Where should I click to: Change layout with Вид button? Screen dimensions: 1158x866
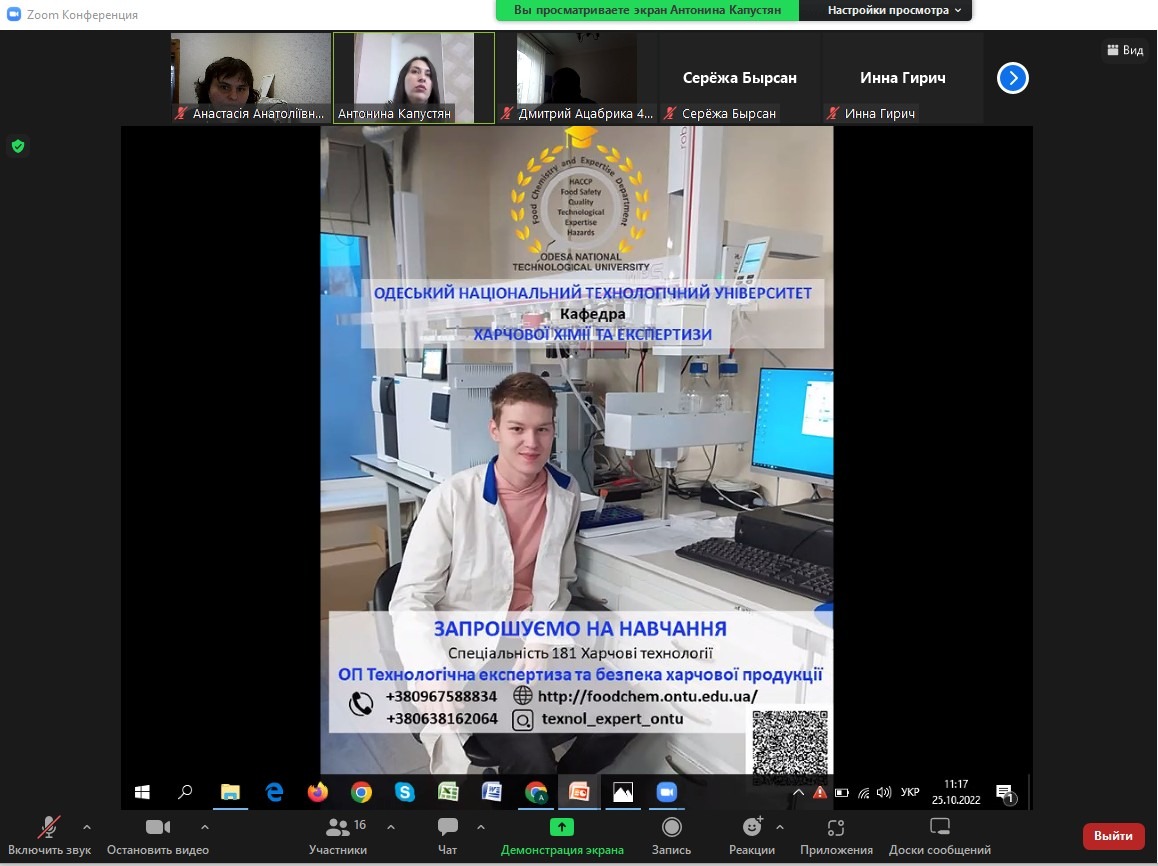1125,50
